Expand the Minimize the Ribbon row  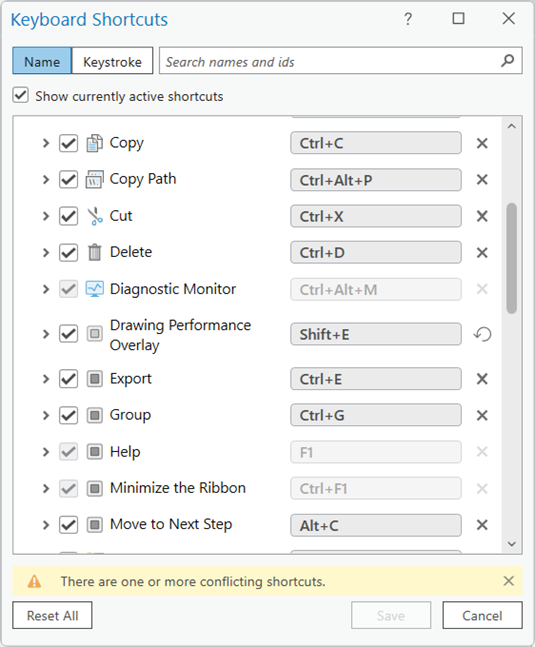click(46, 489)
